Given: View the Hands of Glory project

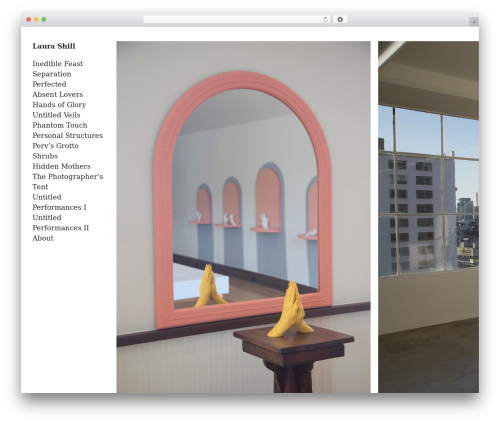Looking at the screenshot, I should pyautogui.click(x=59, y=105).
